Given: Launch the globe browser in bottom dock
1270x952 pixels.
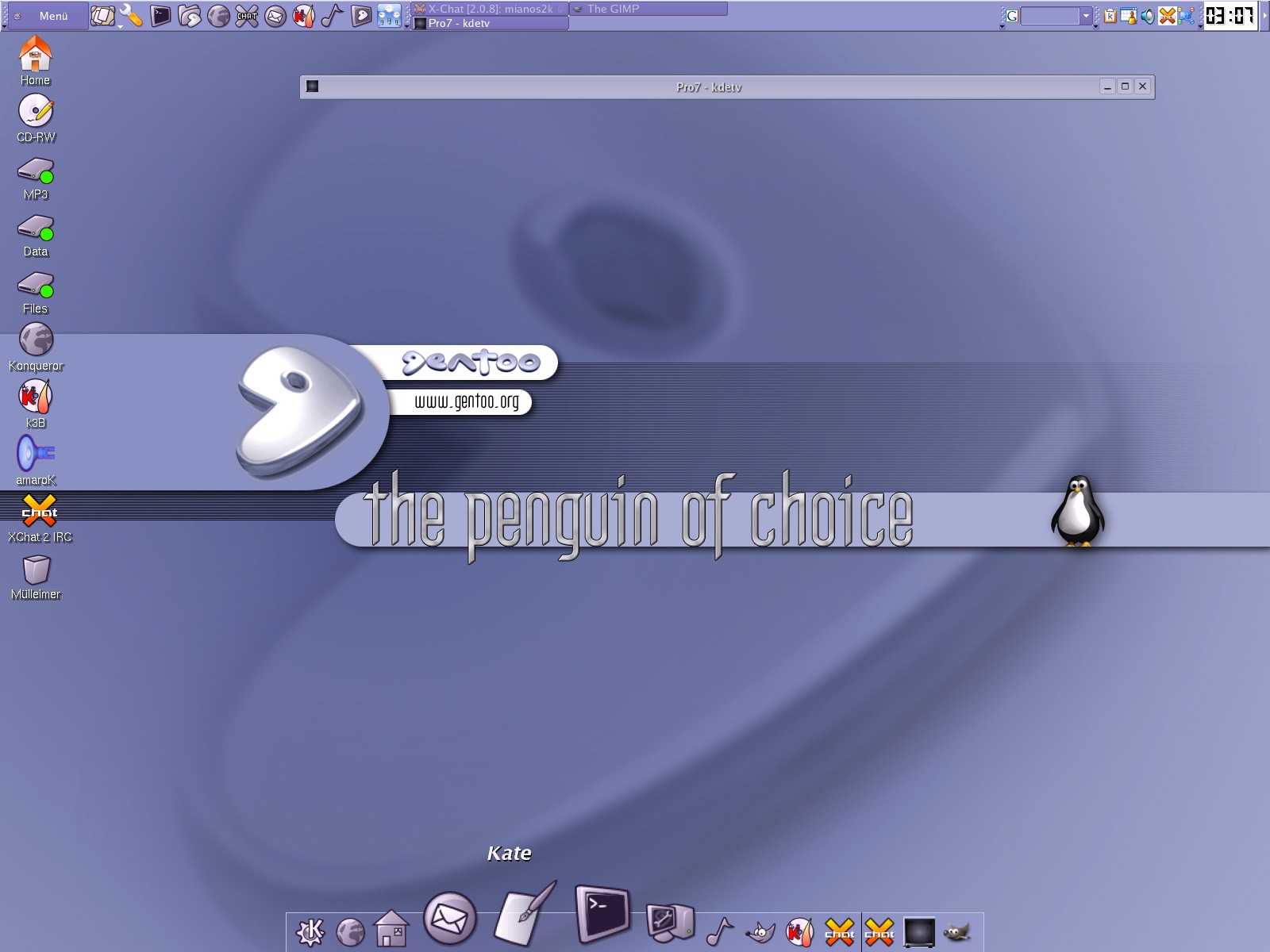Looking at the screenshot, I should coord(351,932).
